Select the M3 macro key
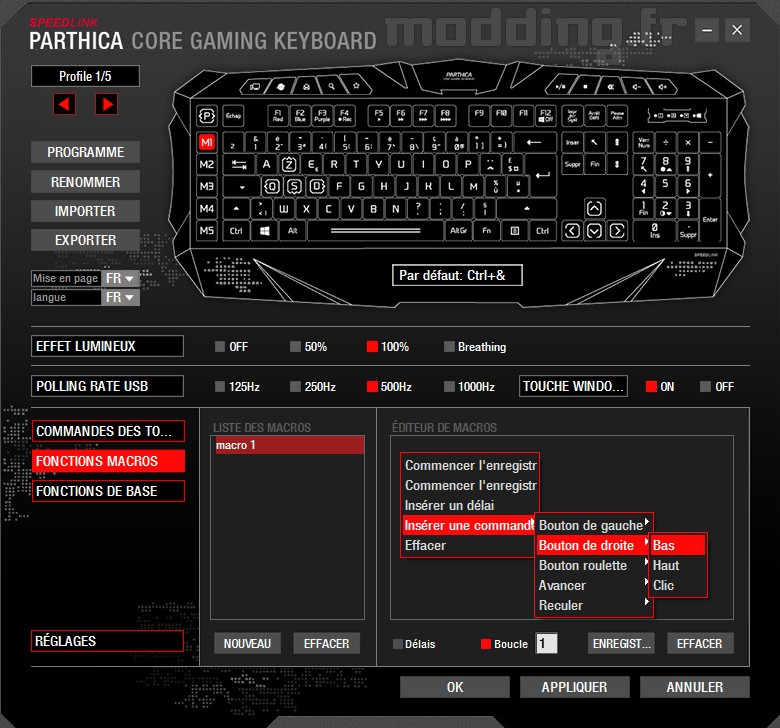 tap(207, 187)
